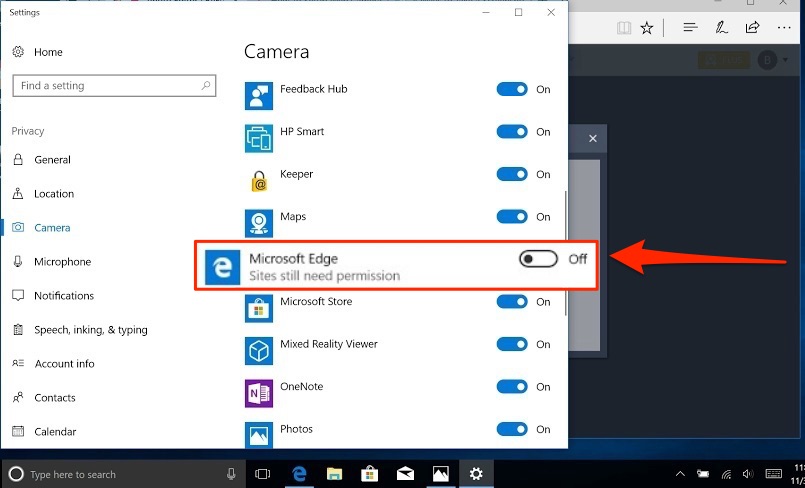Screen dimensions: 805x488
Task: Expand the account dropdown arrow in Edge page
Action: [x=785, y=61]
